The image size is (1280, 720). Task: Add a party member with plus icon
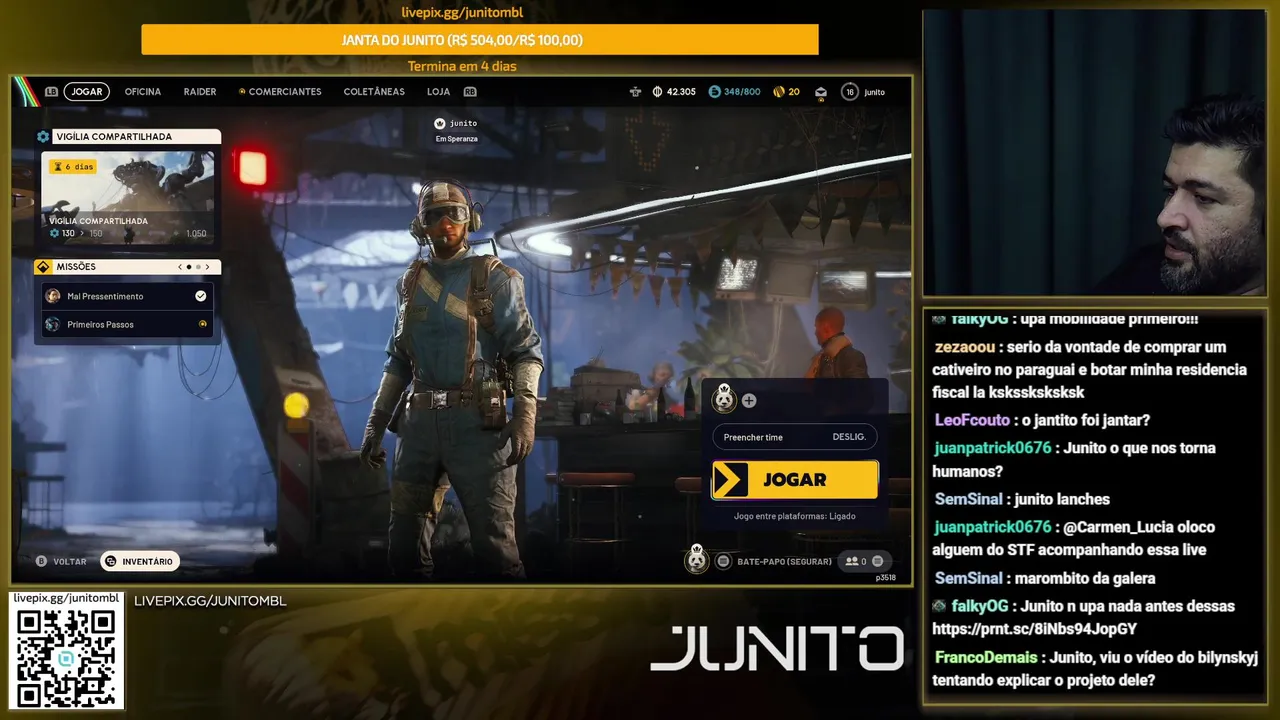[x=749, y=401]
